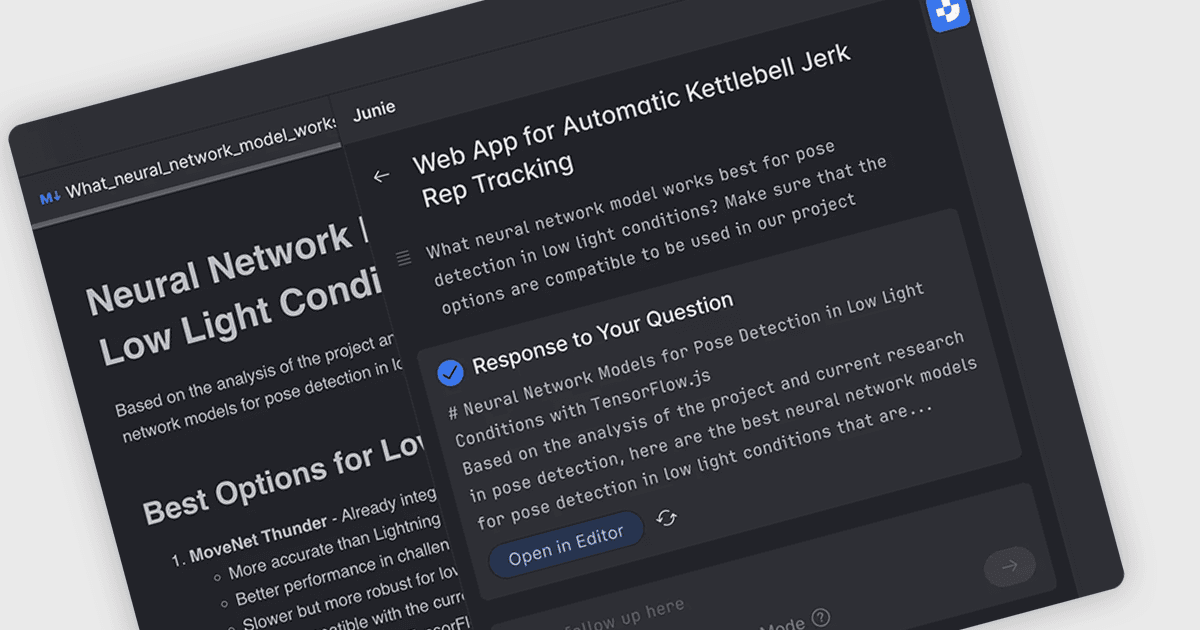Submit the follow up with the arrow button
Image resolution: width=1200 pixels, height=630 pixels.
(x=1010, y=566)
